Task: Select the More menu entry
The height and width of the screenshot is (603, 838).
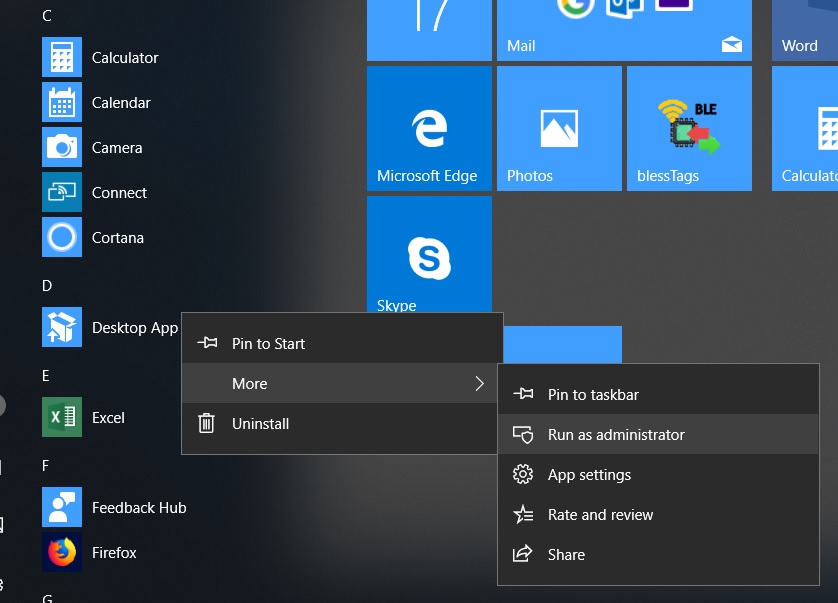Action: (340, 383)
